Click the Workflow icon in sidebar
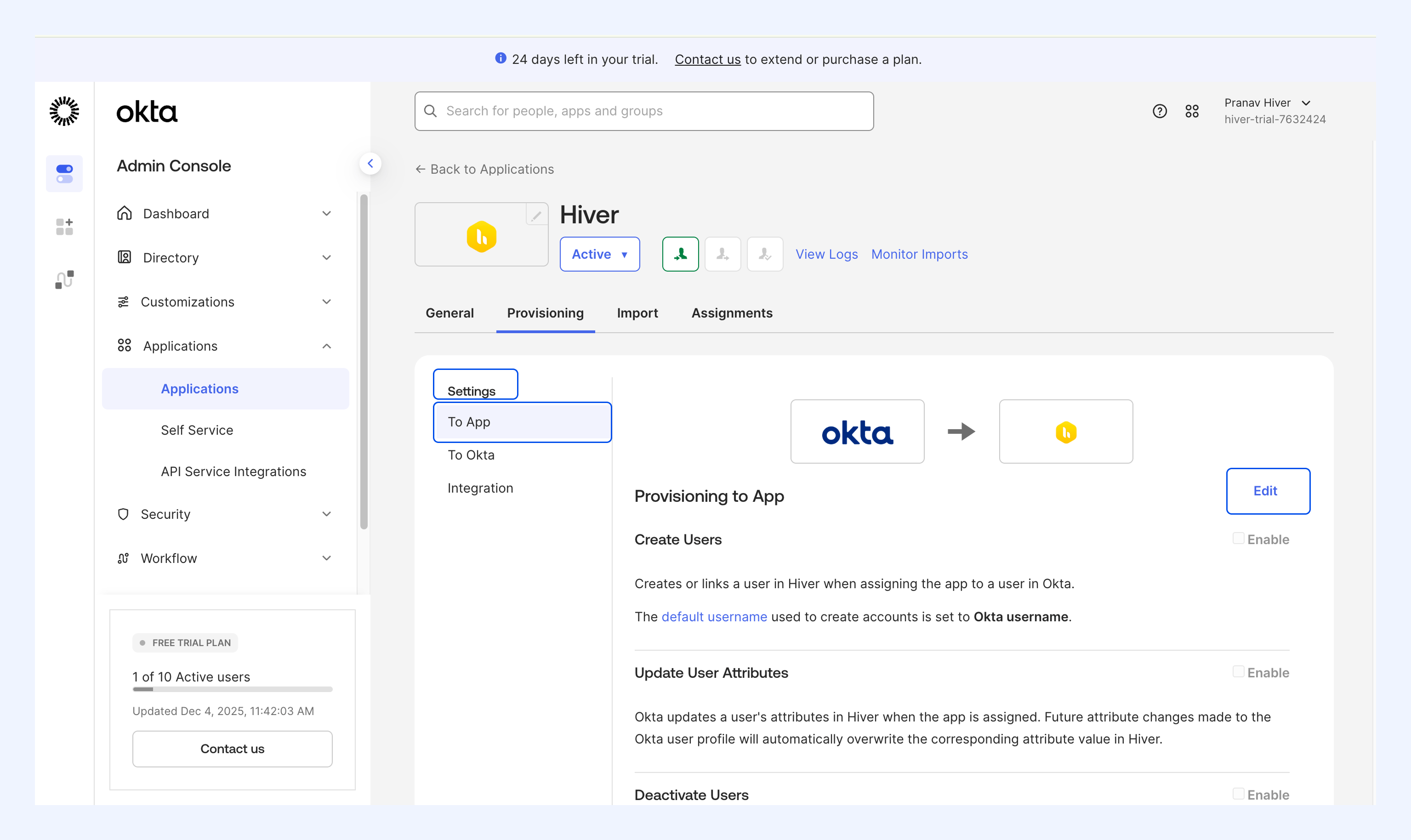The image size is (1411, 840). (123, 558)
